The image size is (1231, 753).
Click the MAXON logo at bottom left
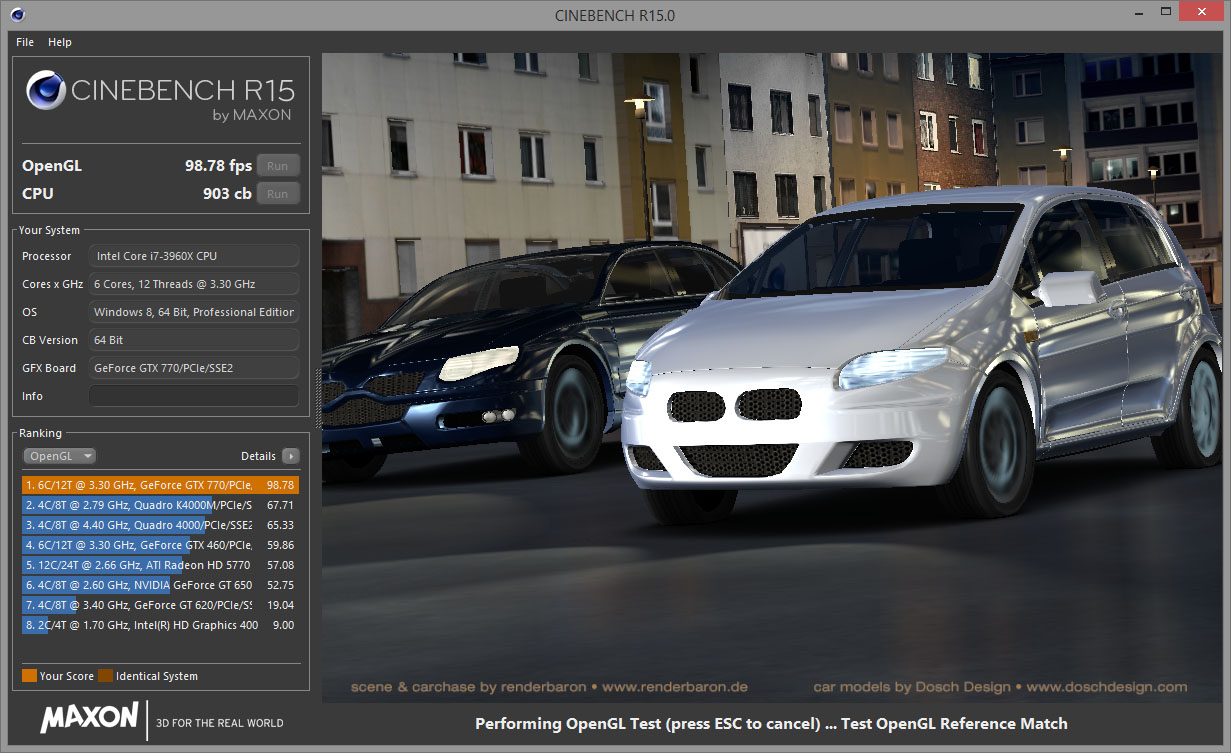[89, 717]
